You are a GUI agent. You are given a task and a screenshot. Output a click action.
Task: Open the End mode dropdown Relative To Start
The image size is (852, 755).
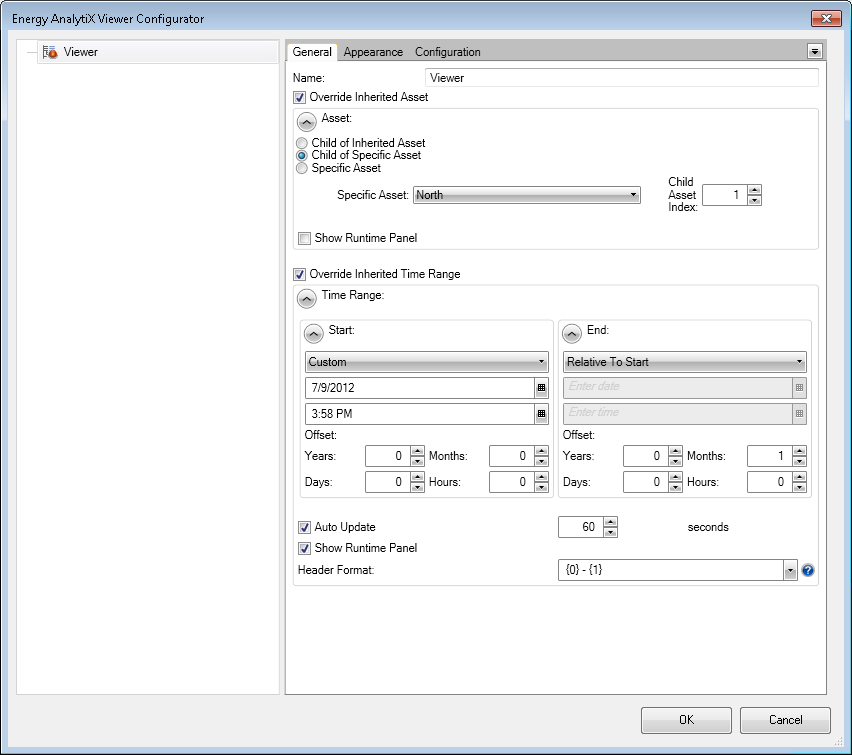[685, 362]
